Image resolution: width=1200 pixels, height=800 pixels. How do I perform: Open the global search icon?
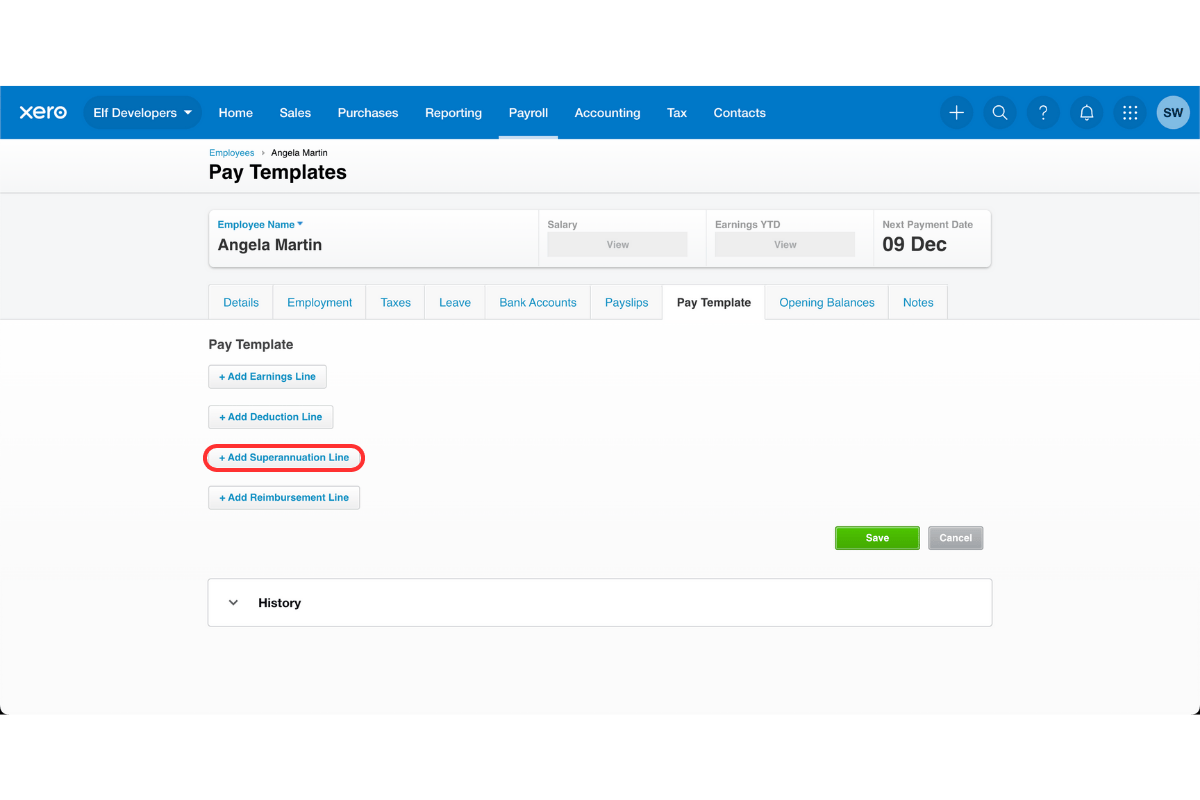[1000, 112]
